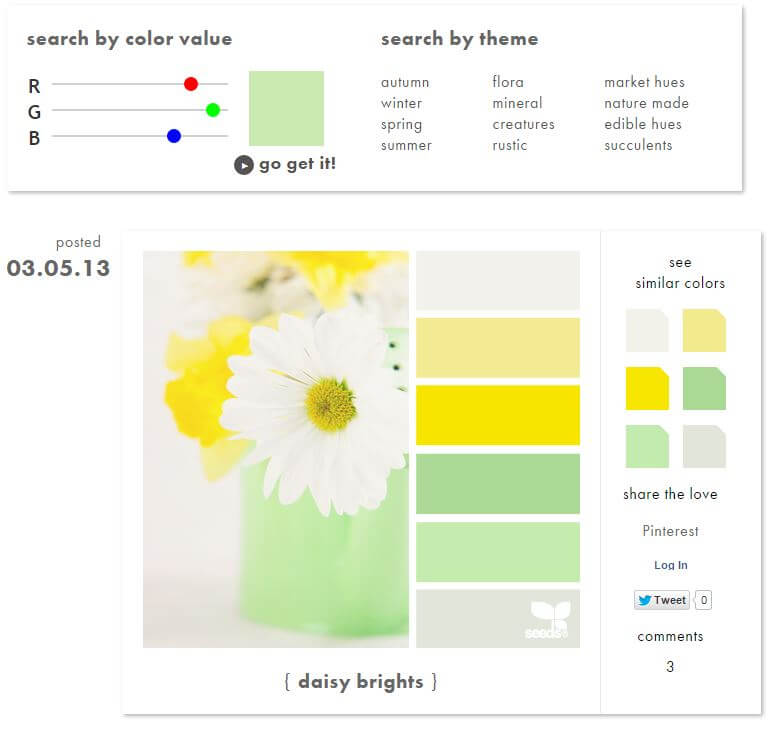Viewport: 773px width, 736px height.
Task: Browse the succulents theme
Action: [x=638, y=145]
